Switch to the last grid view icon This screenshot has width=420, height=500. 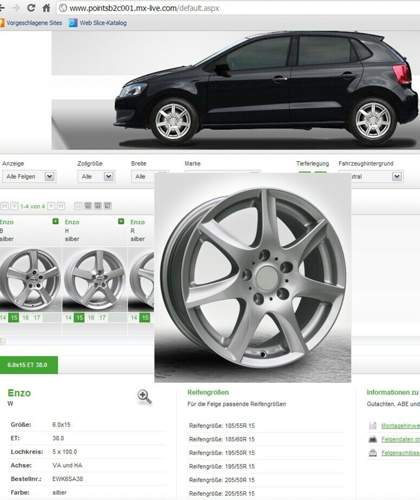click(107, 205)
